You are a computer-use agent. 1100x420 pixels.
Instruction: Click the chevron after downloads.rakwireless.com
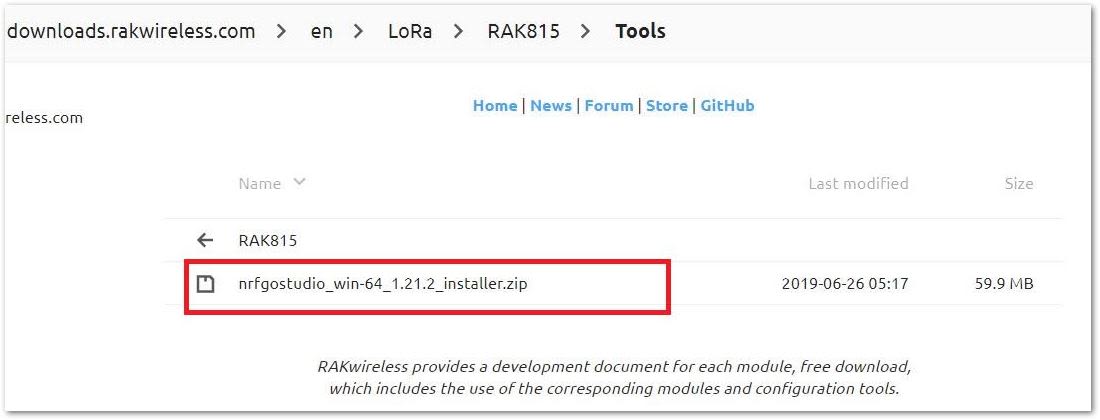pyautogui.click(x=282, y=32)
